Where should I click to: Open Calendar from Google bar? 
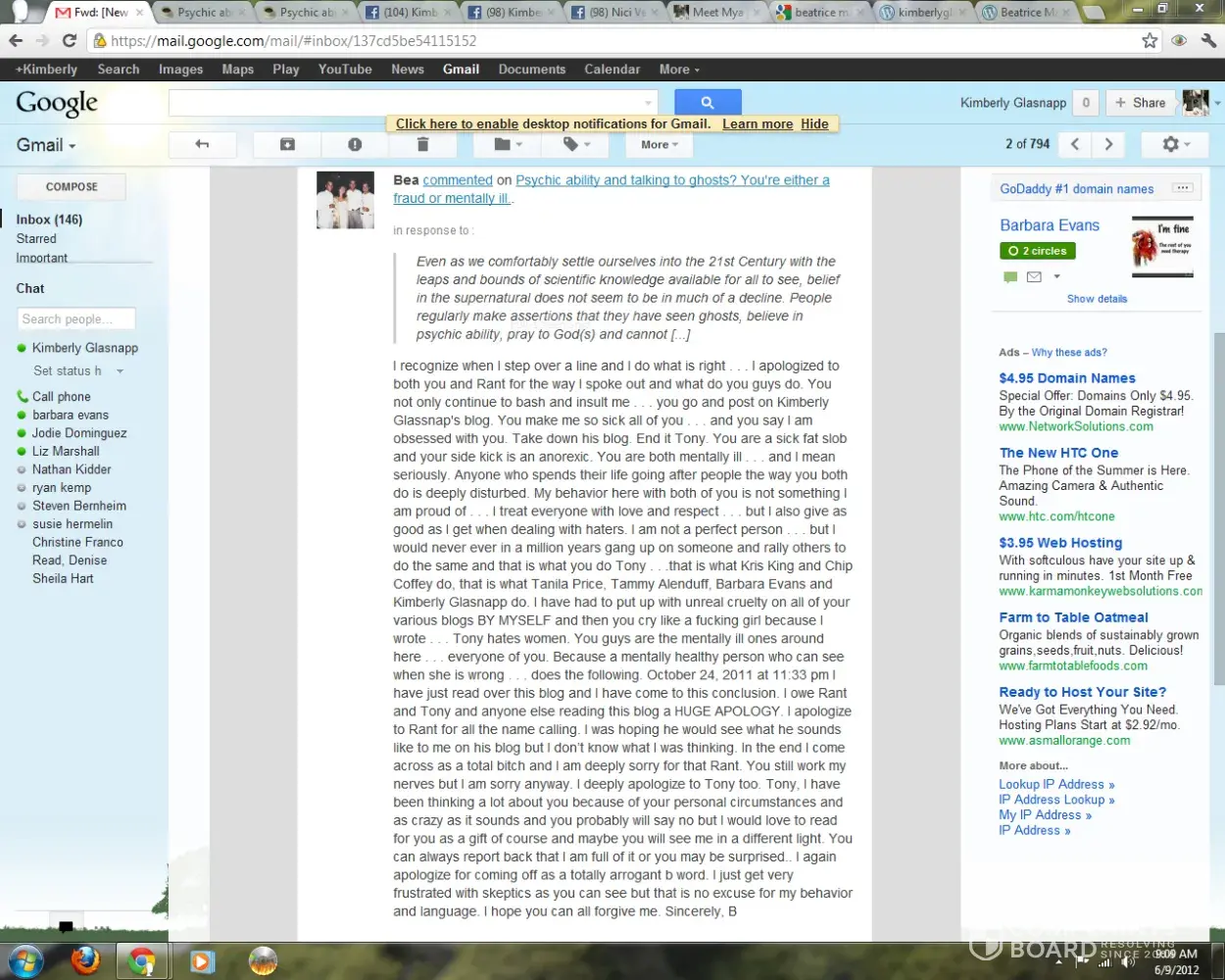tap(612, 70)
